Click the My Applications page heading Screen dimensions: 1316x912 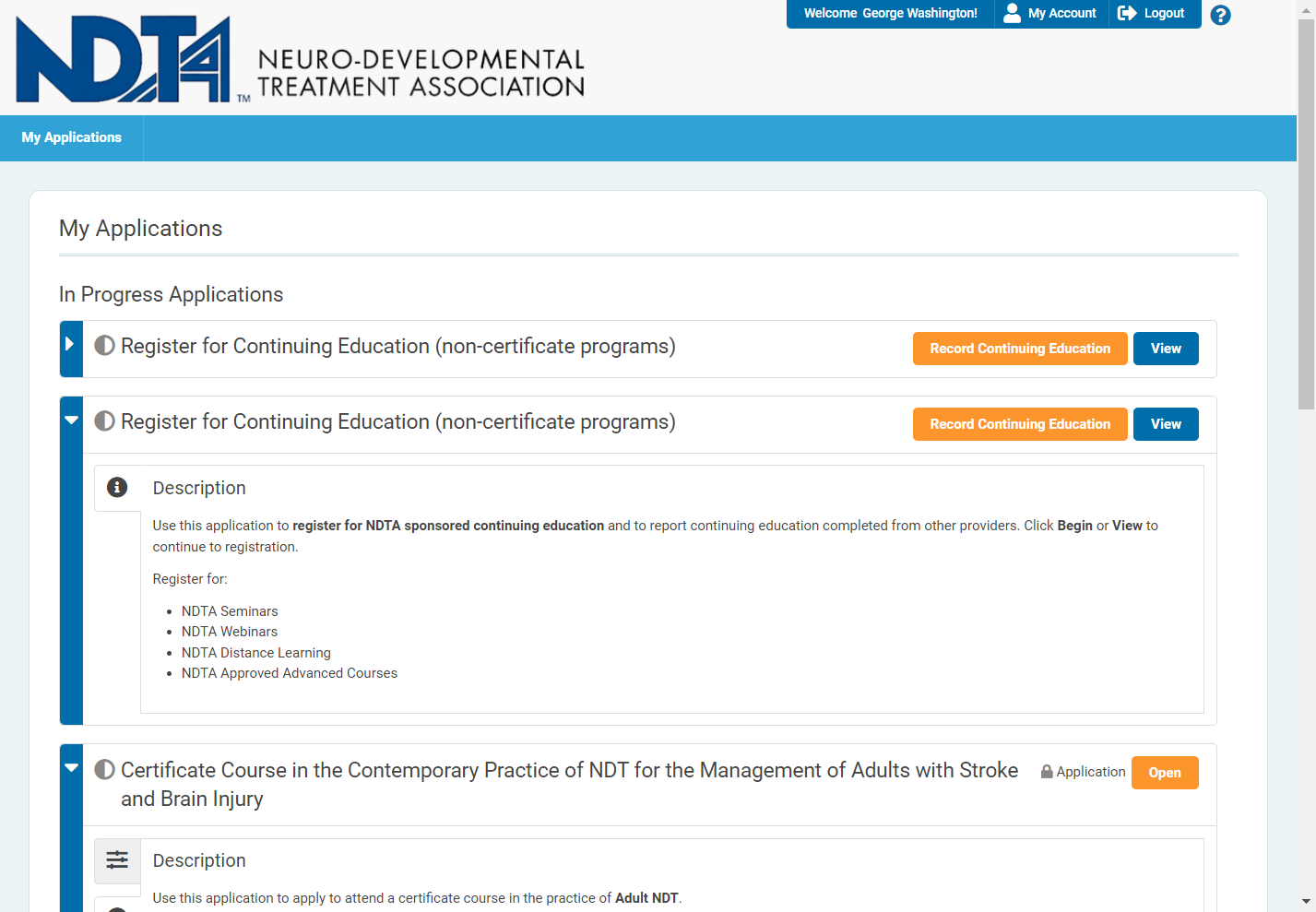pyautogui.click(x=141, y=229)
